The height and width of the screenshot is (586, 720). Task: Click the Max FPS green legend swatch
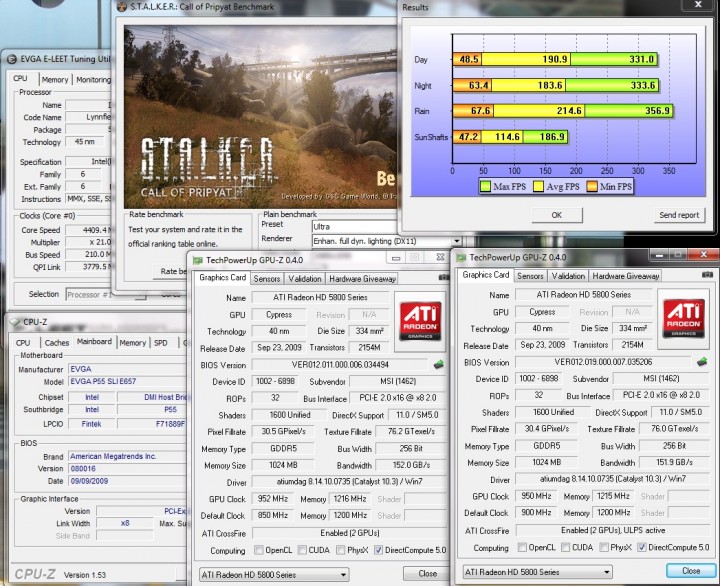tap(485, 186)
